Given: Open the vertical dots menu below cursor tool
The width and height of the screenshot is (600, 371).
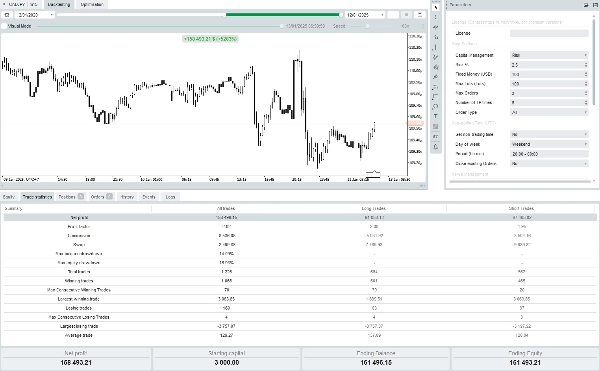Looking at the screenshot, I should 435,17.
